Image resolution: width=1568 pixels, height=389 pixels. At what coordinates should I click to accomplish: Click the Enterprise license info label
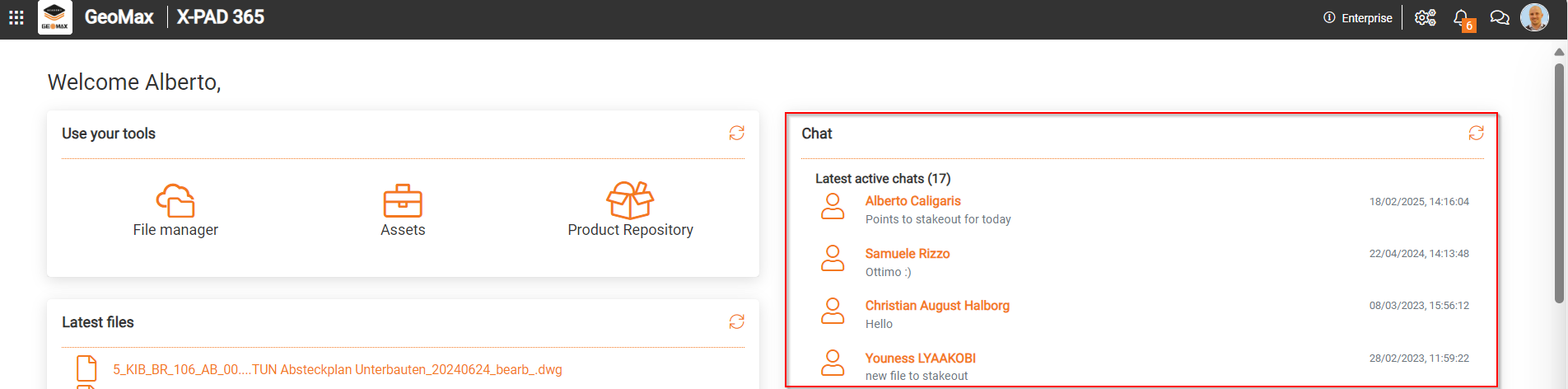1358,18
